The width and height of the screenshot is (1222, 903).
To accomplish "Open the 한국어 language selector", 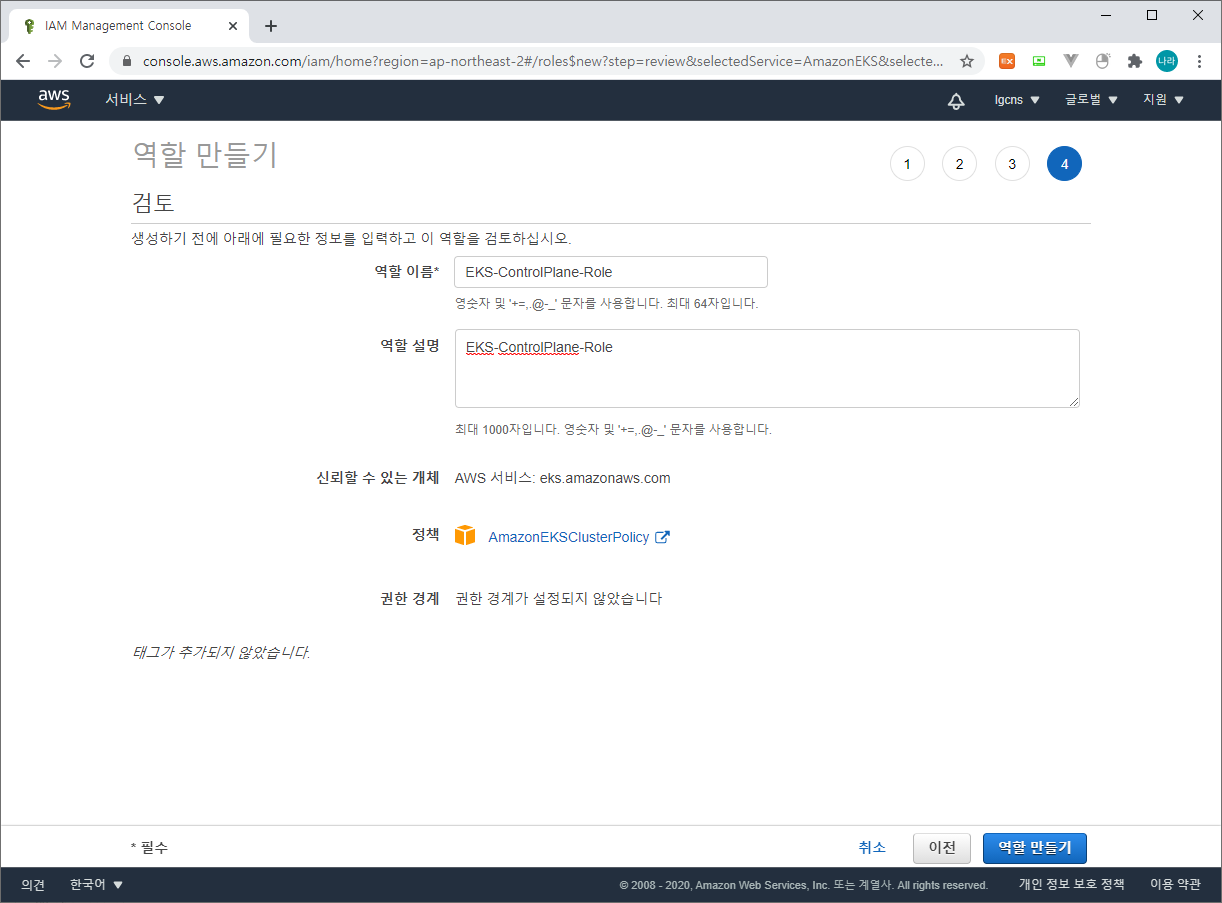I will pyautogui.click(x=97, y=885).
